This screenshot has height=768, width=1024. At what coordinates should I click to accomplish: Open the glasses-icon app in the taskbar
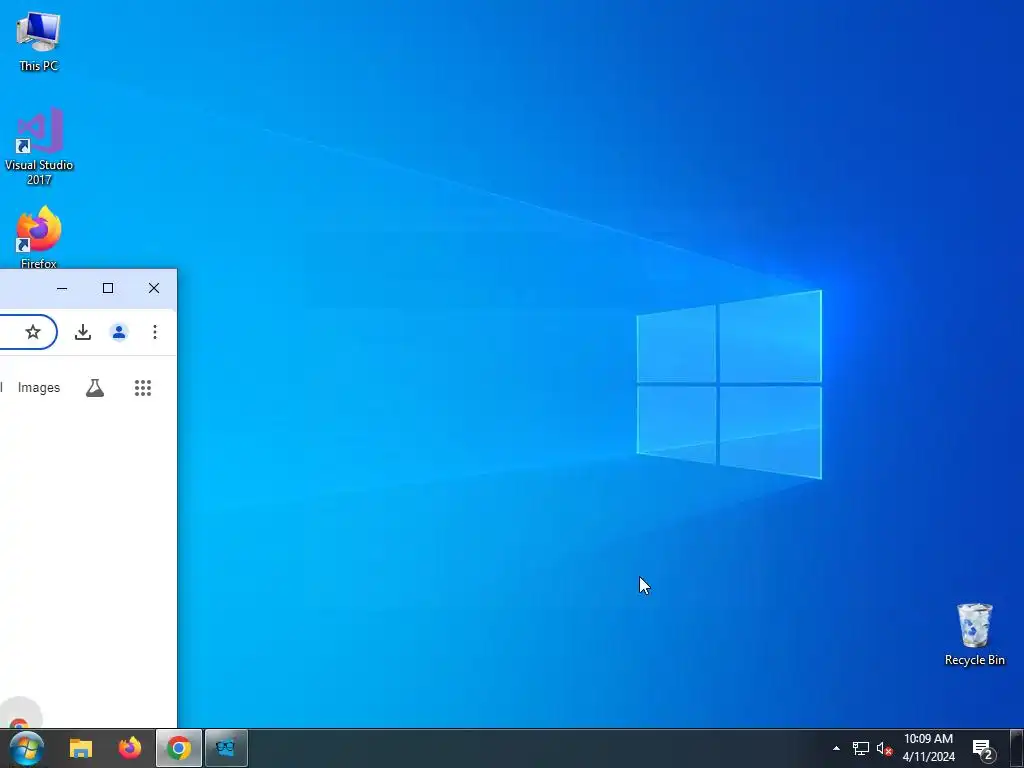tap(226, 748)
